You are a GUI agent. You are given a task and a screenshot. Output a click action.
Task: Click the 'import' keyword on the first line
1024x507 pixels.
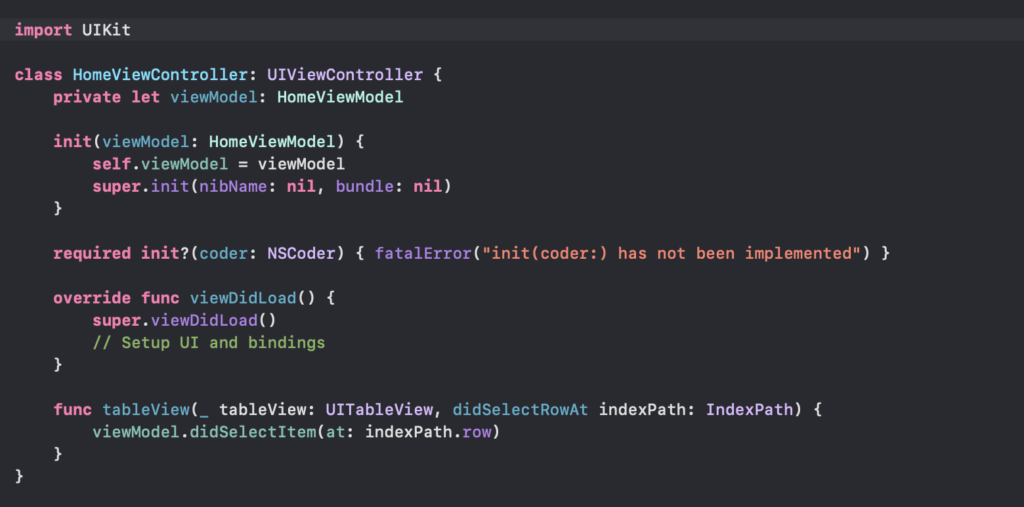pyautogui.click(x=43, y=30)
